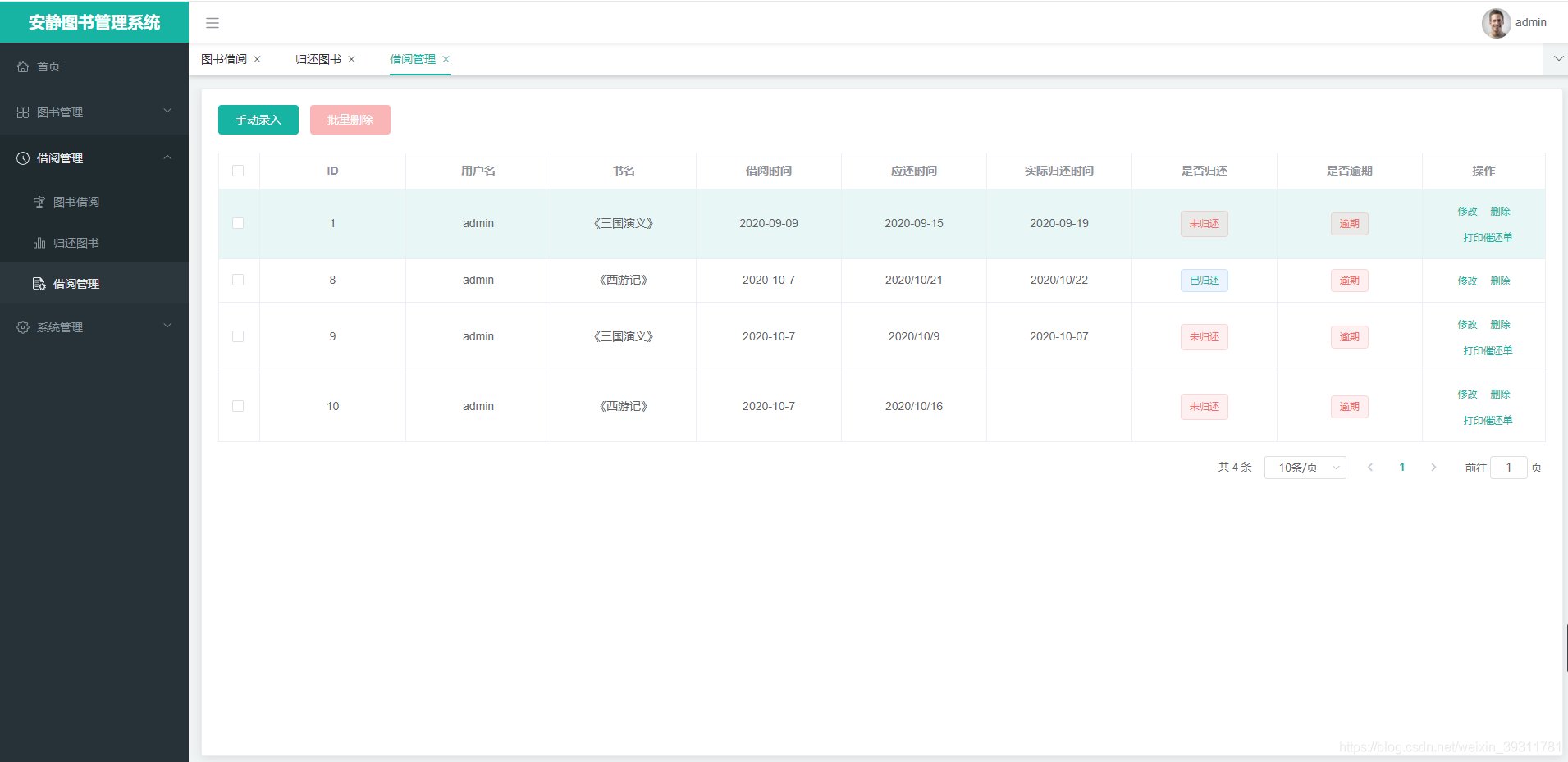The width and height of the screenshot is (1568, 762).
Task: Click the 批量删除 button
Action: (350, 120)
